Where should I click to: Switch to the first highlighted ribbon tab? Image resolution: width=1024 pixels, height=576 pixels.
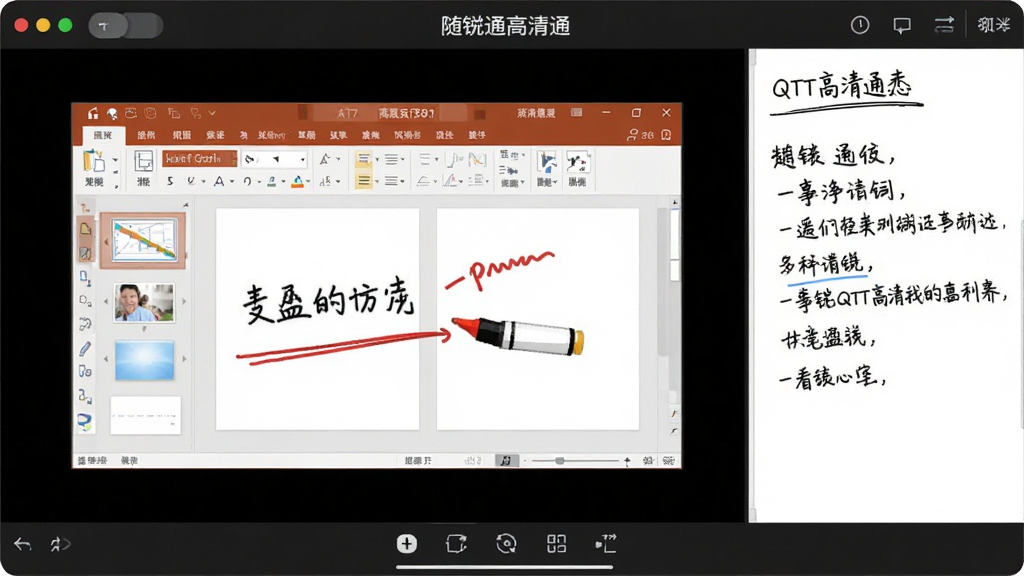[x=103, y=135]
